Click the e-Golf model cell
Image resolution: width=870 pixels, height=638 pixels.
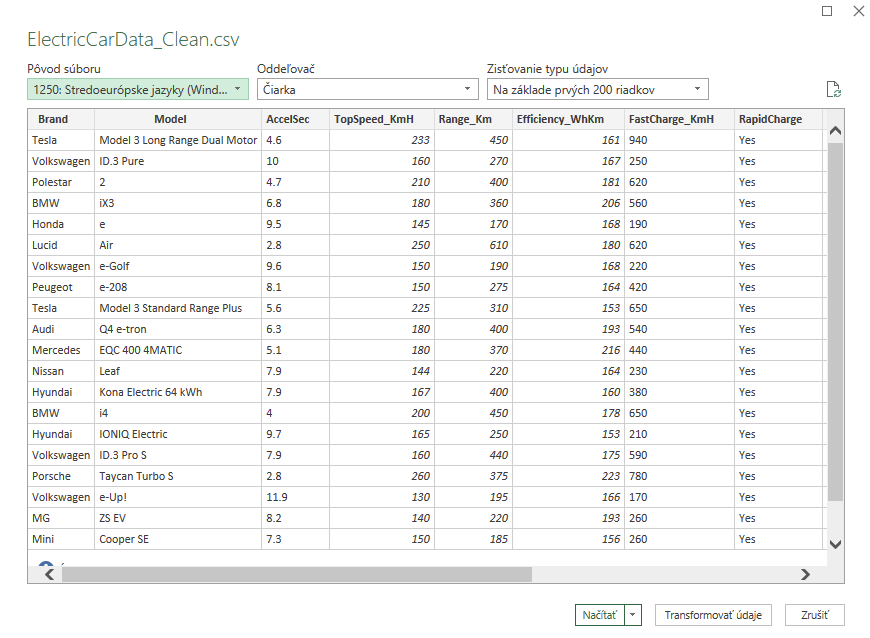[x=178, y=266]
